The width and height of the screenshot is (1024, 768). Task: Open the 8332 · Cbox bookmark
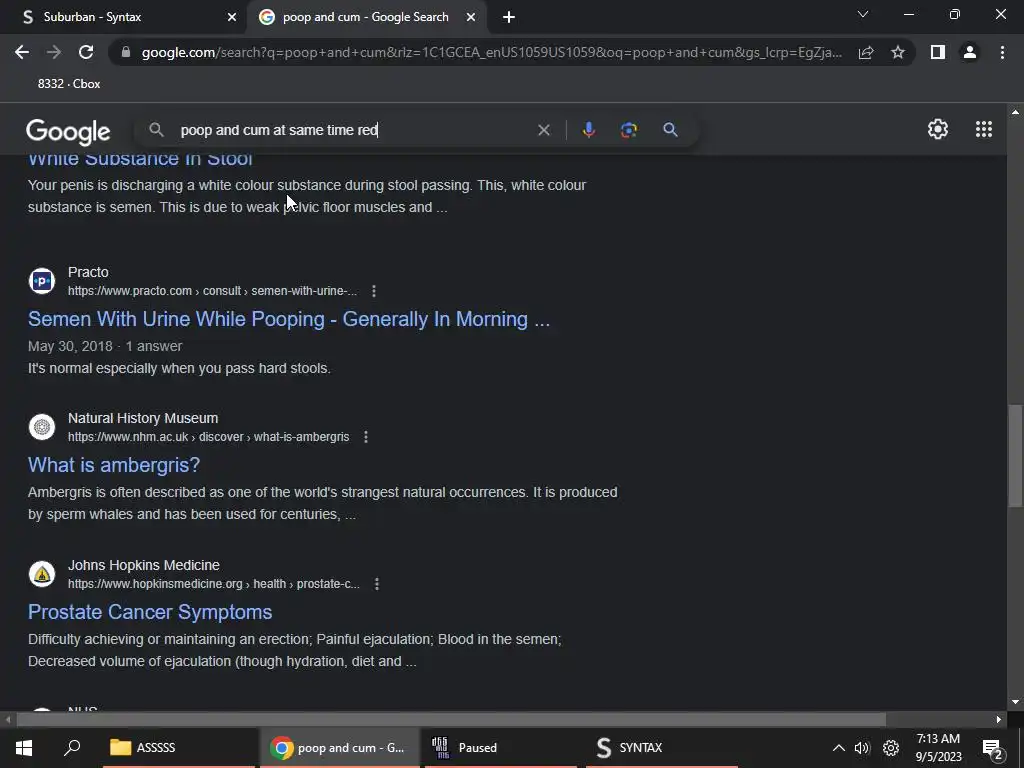[x=69, y=84]
